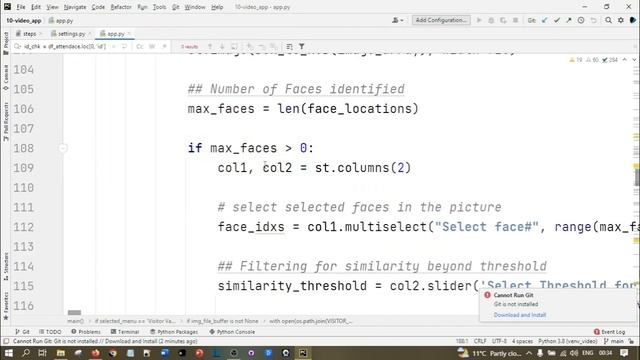Open search history magnifier in find bar
The height and width of the screenshot is (360, 640).
(x=17, y=47)
